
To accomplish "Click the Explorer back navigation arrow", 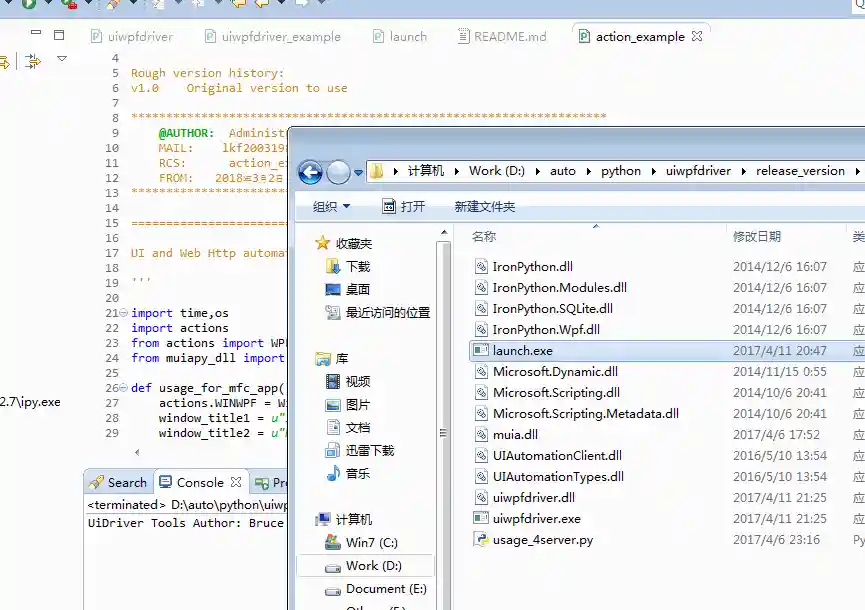I will (x=310, y=171).
